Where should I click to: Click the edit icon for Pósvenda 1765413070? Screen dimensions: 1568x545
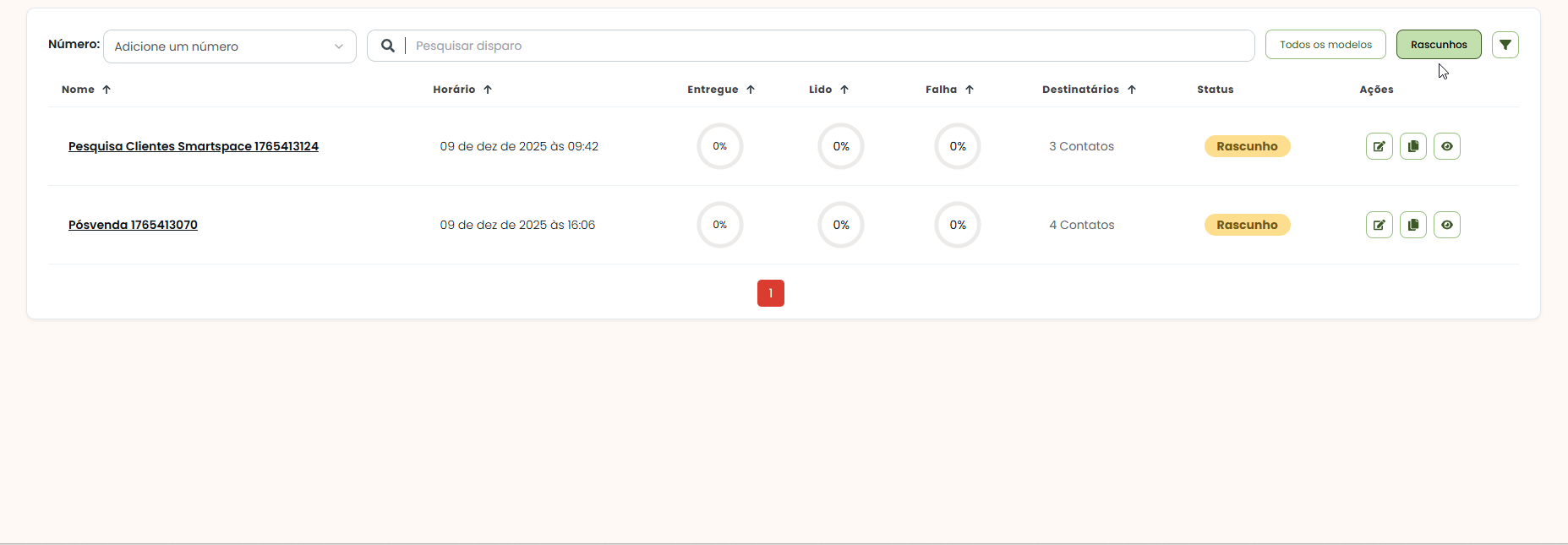coord(1379,225)
